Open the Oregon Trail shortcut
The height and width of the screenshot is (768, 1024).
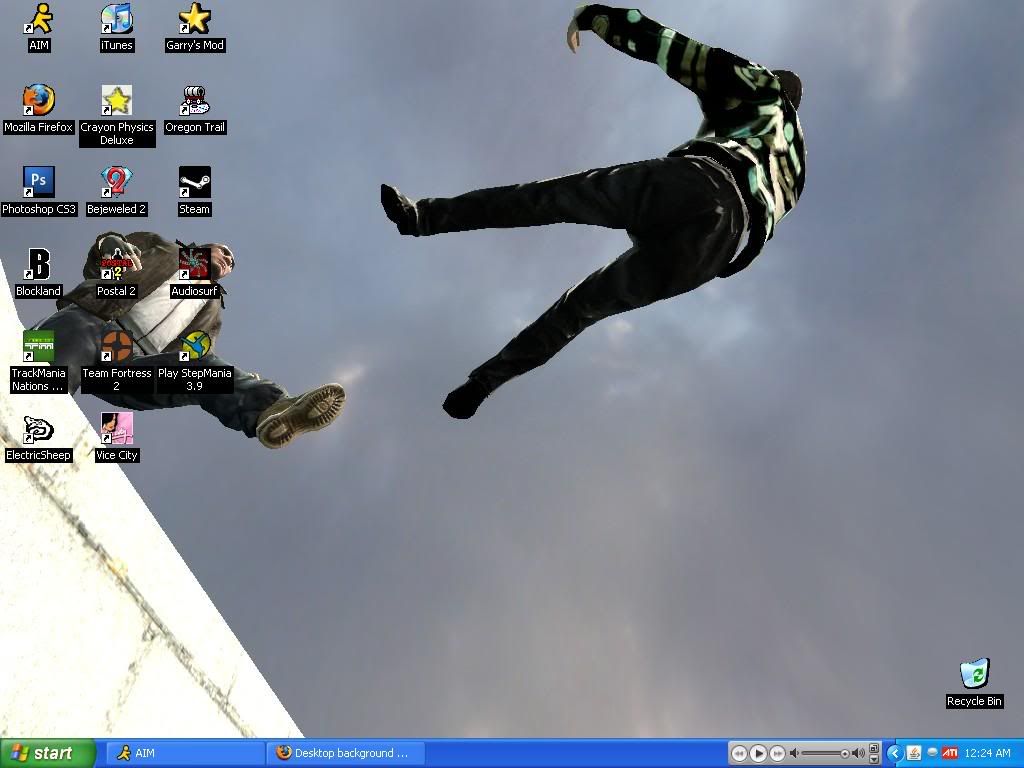[x=194, y=101]
